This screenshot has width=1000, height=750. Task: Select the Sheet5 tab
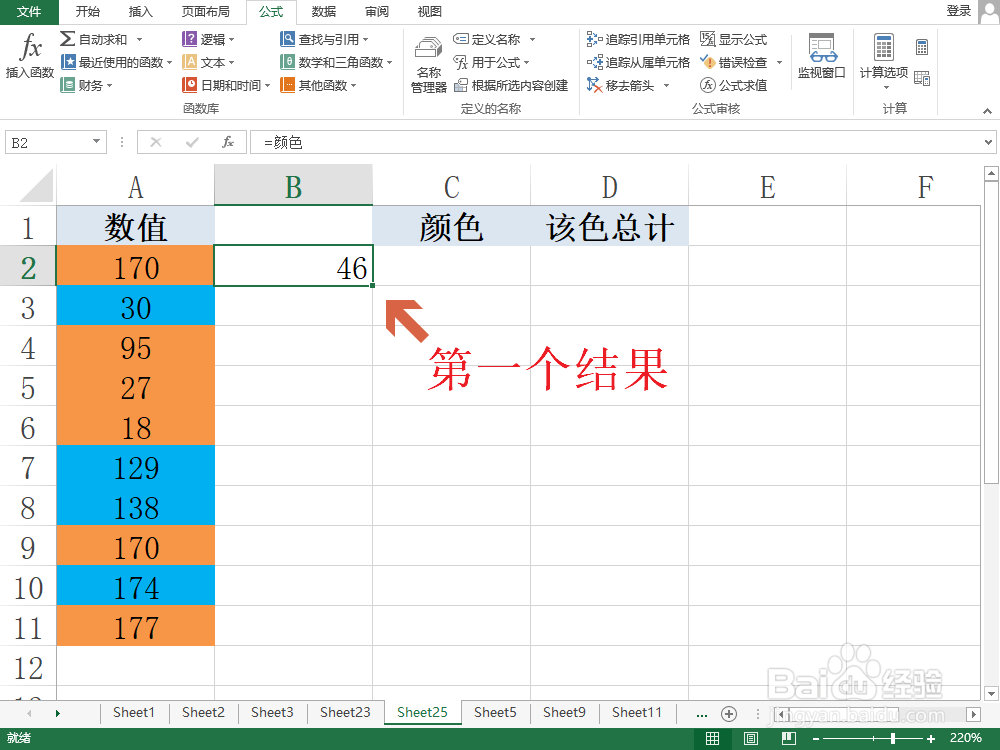(495, 712)
